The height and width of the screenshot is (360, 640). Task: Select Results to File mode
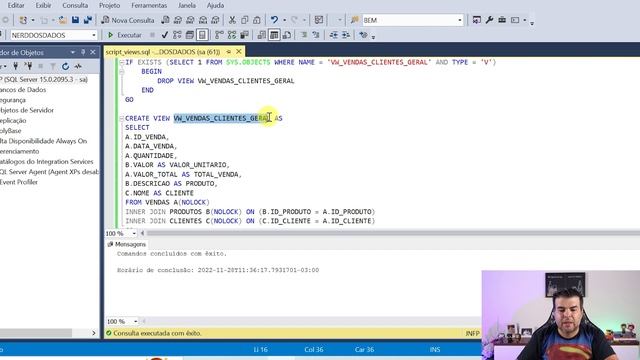[x=287, y=35]
